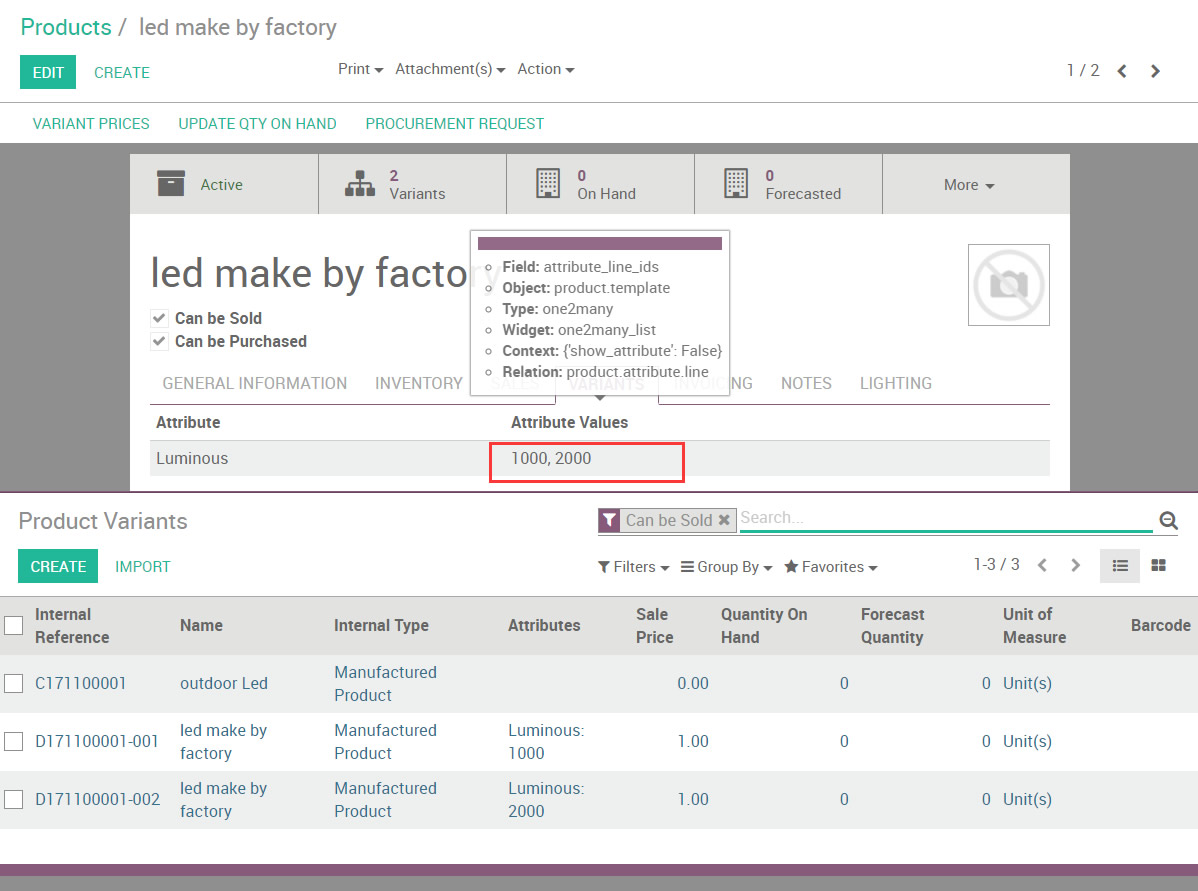Select the list view icon

pyautogui.click(x=1120, y=566)
